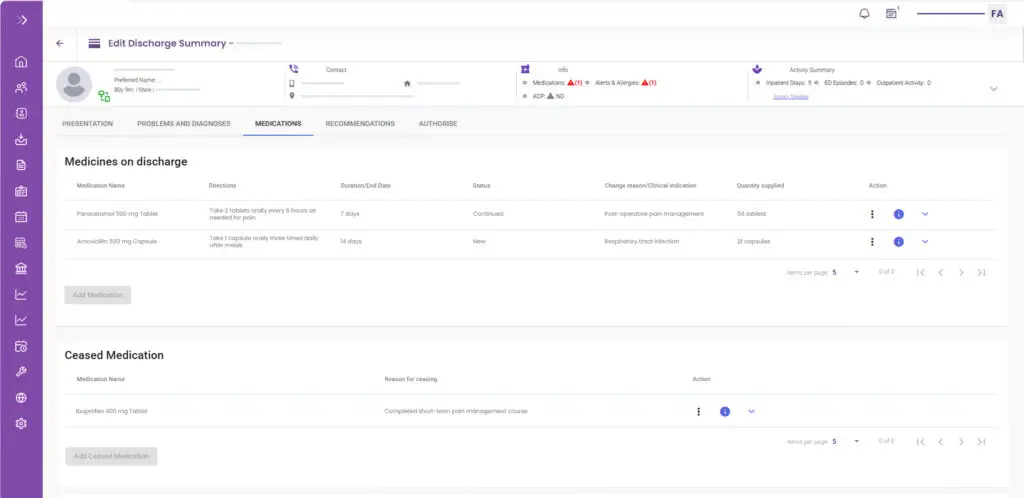Click the upper line-chart icon in the sidebar
This screenshot has width=1024, height=498.
click(x=21, y=294)
